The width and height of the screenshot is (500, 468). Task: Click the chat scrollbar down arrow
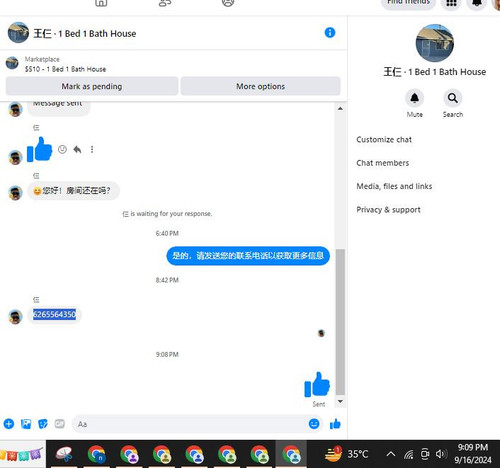tap(340, 401)
